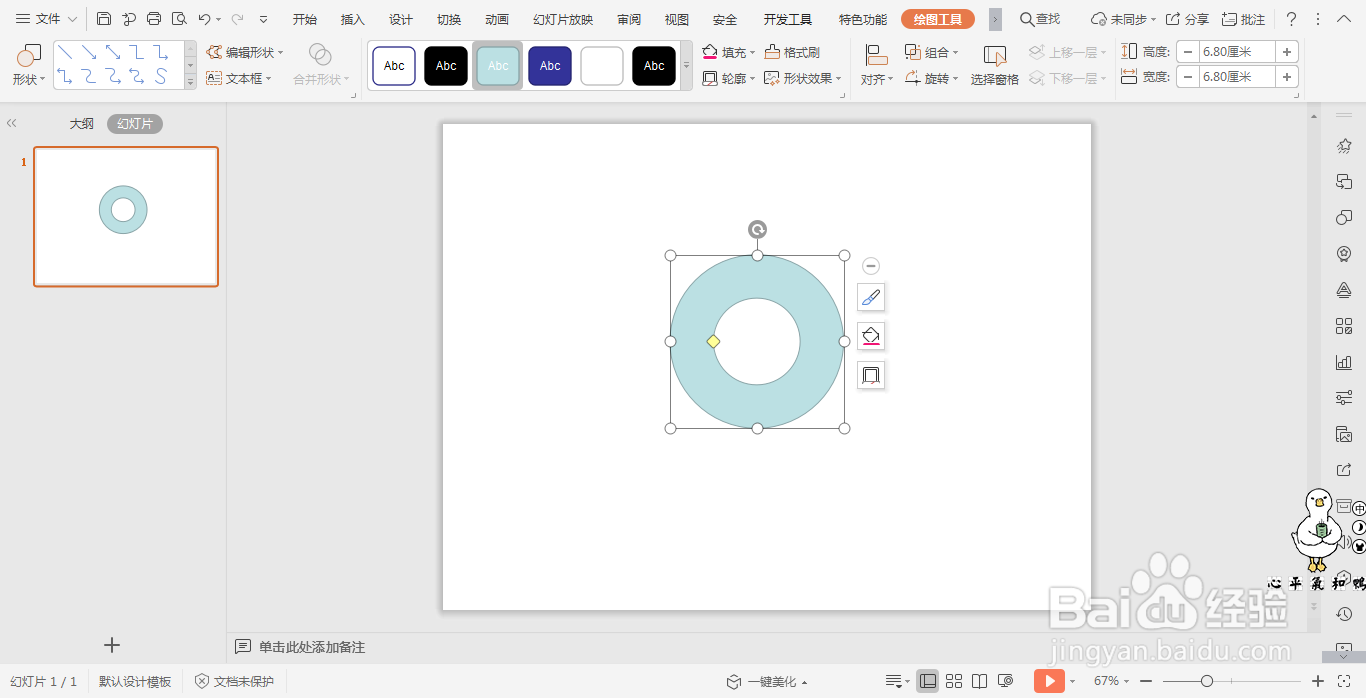Open the 文件 file menu
This screenshot has width=1366, height=698.
tap(46, 19)
